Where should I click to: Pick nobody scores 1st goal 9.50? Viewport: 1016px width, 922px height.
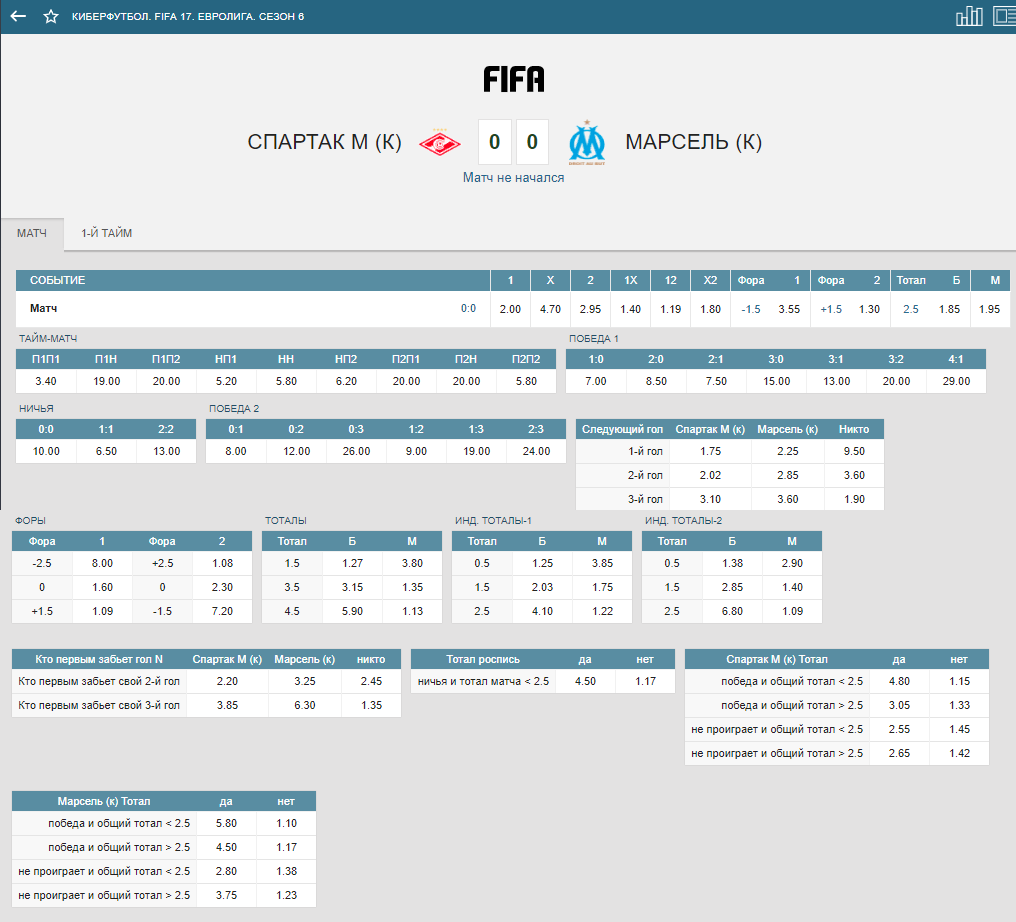[854, 451]
